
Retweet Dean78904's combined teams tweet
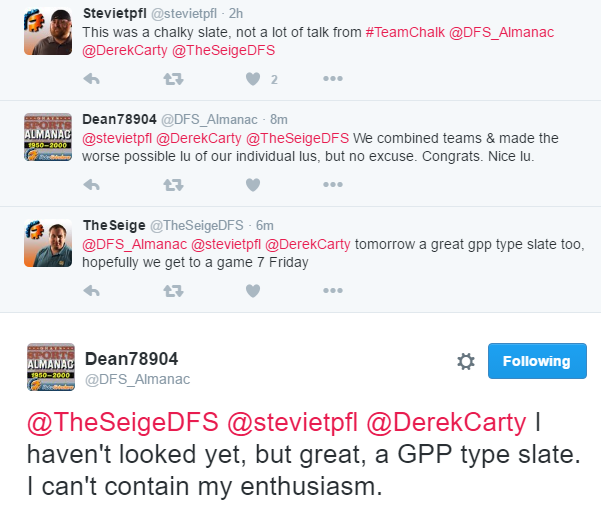click(x=173, y=185)
